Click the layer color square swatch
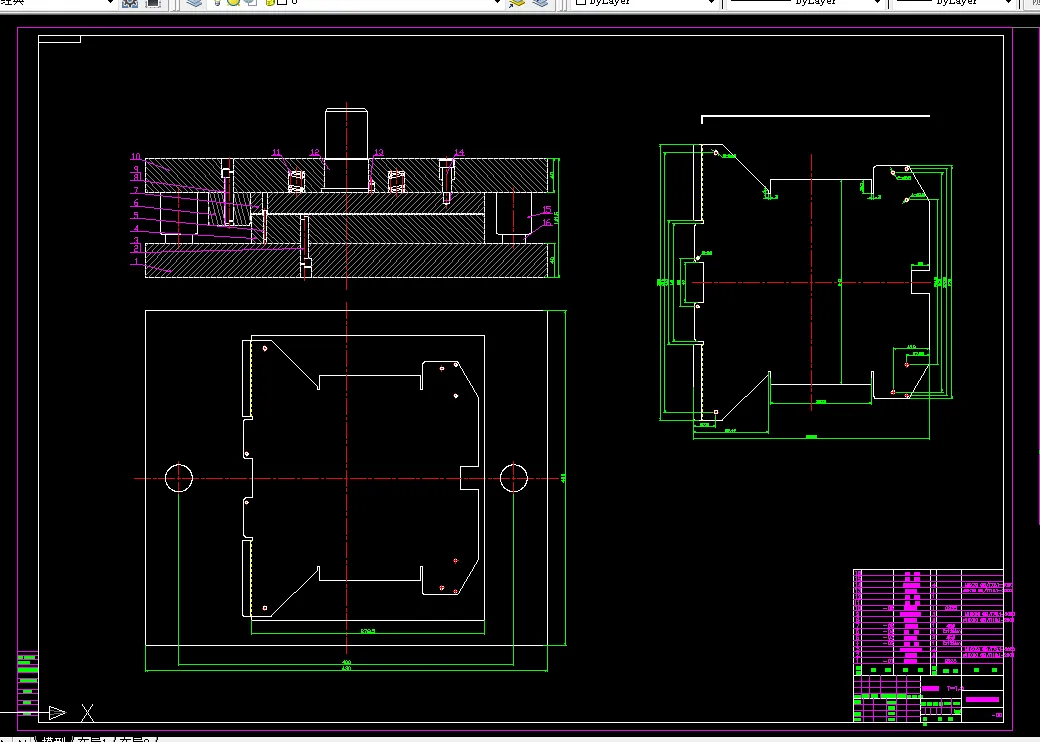Screen dimensions: 1040x742 (x=282, y=3)
